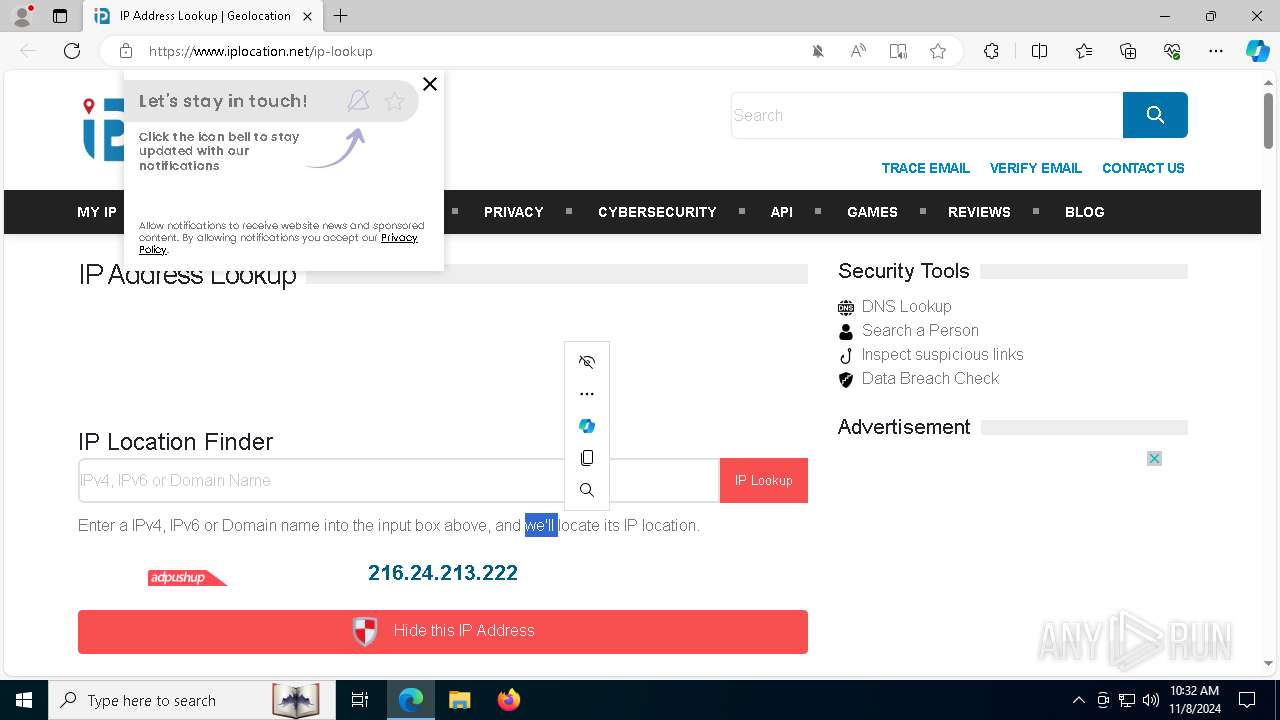This screenshot has height=720, width=1280.
Task: Open CYBERSECURITY menu item
Action: pos(657,212)
